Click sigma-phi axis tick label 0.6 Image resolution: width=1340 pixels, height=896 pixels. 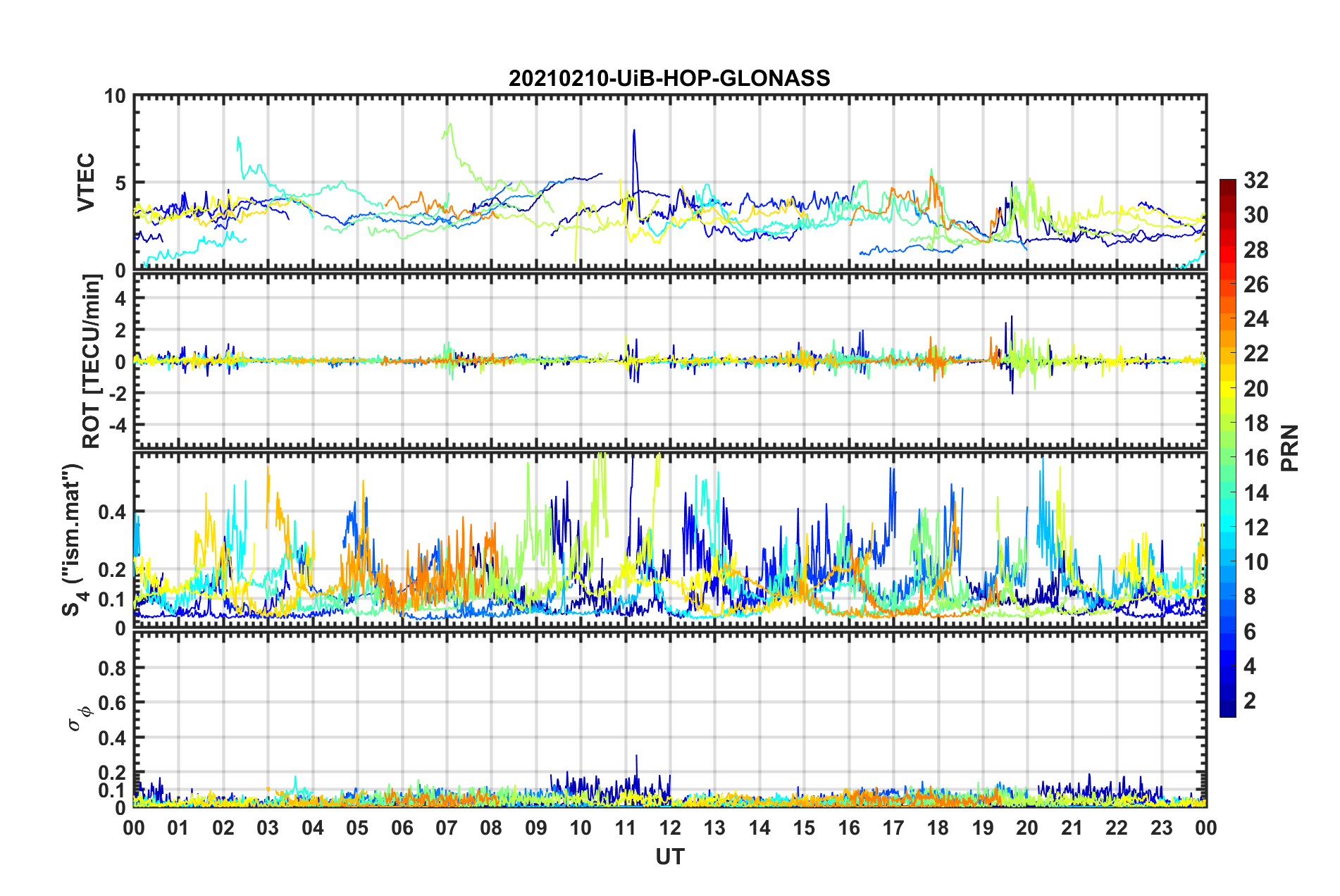tap(112, 703)
